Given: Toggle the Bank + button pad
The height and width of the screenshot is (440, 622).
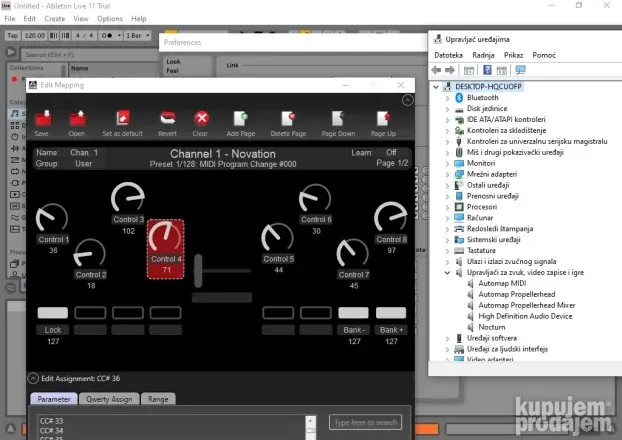Looking at the screenshot, I should point(391,313).
